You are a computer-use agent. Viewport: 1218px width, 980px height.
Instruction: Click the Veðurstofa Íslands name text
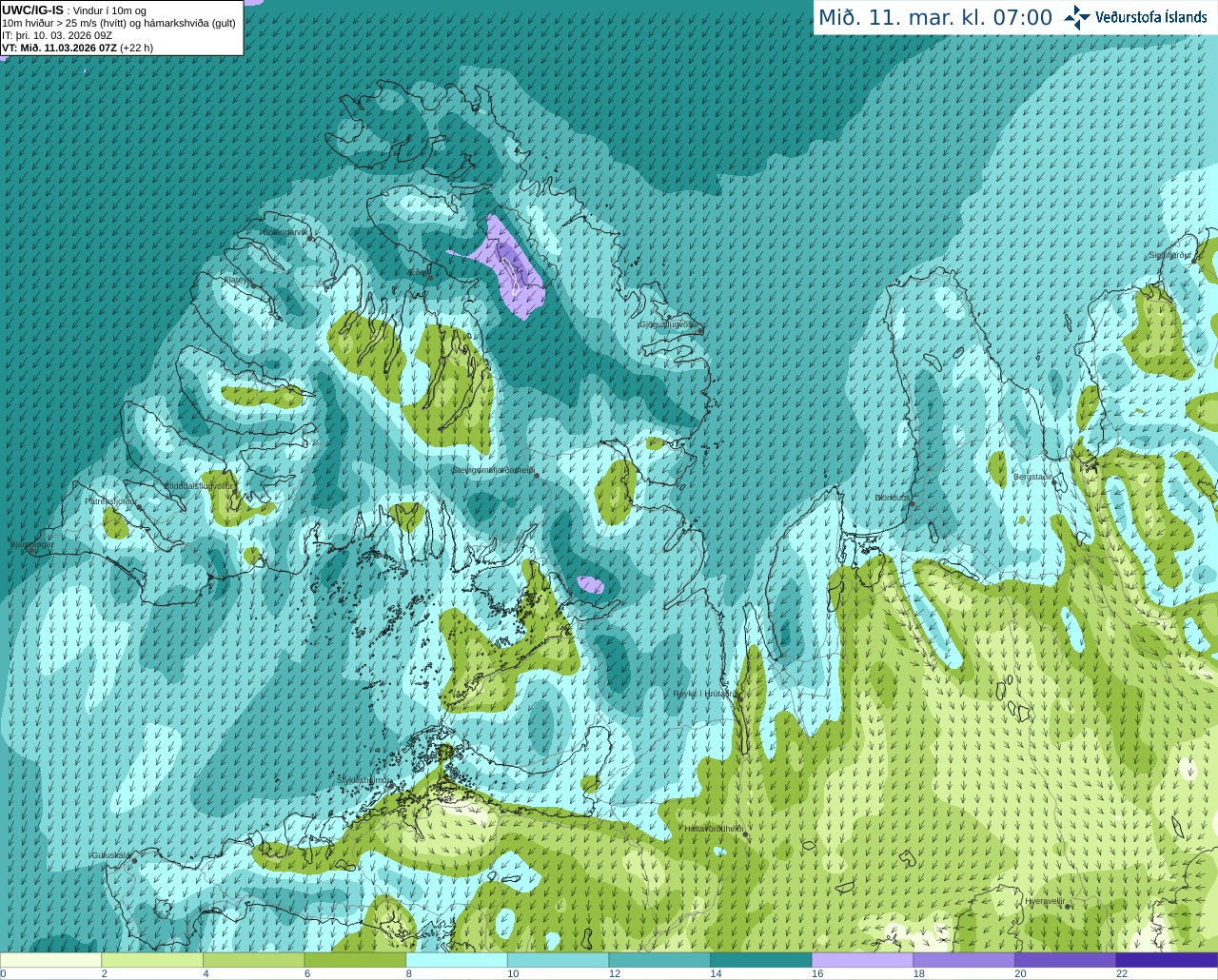click(x=1151, y=17)
